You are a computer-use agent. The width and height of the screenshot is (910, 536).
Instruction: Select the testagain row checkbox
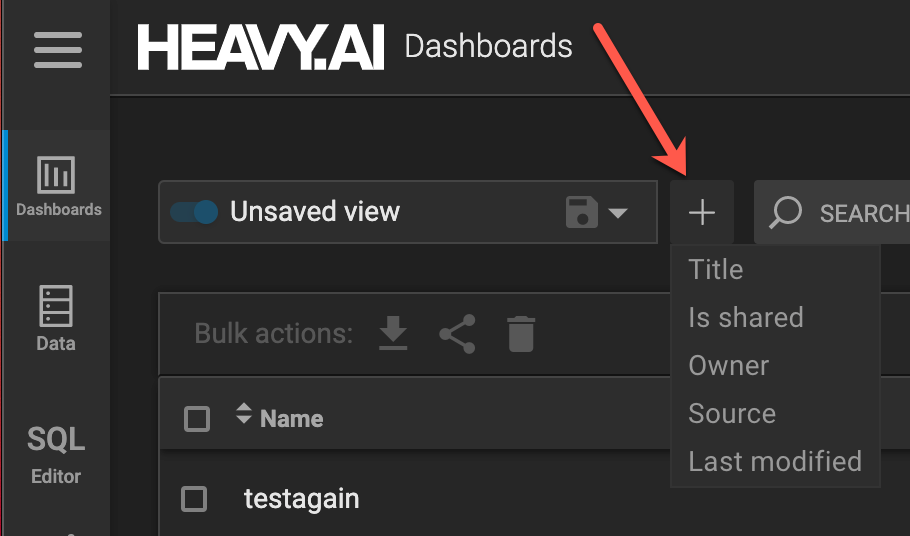pos(194,499)
